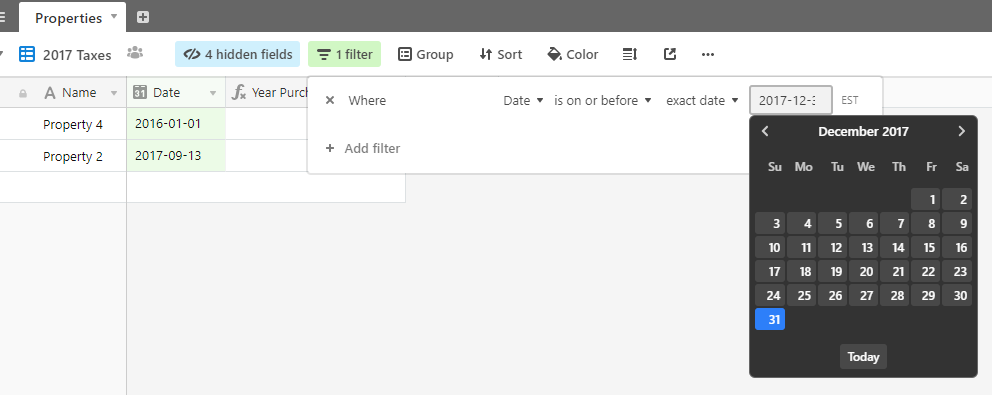Remove the Date filter condition
992x395 pixels.
[330, 100]
